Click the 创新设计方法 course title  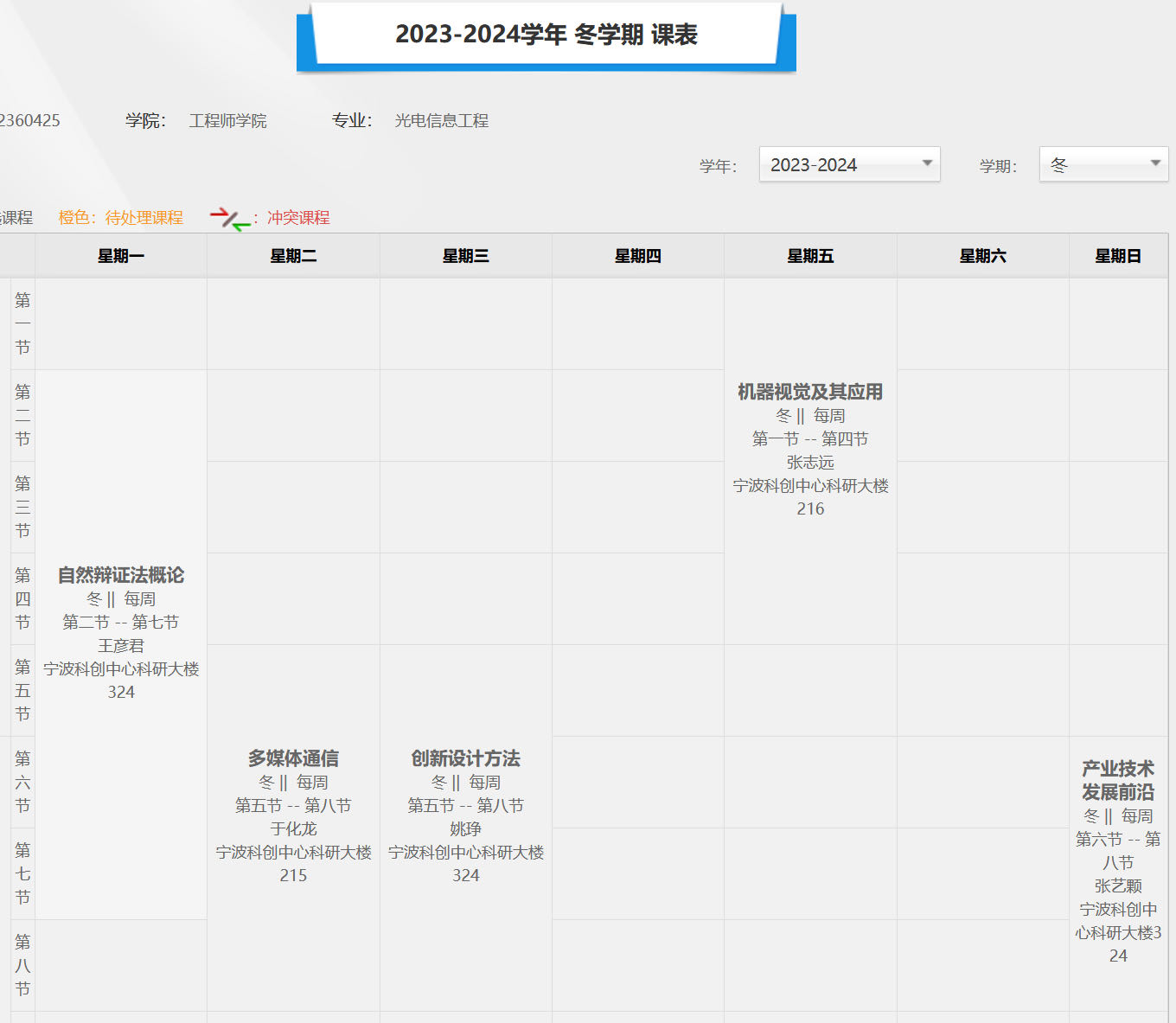pos(465,758)
